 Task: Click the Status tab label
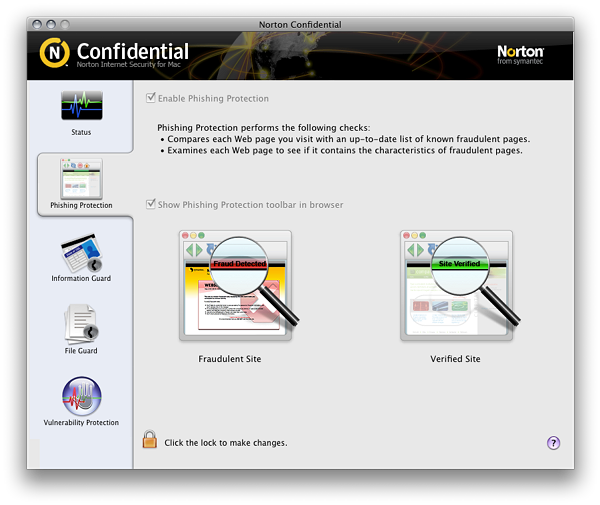(81, 132)
